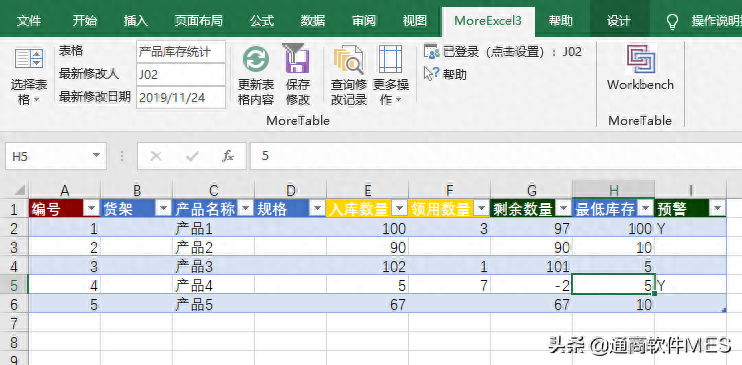Click the 剩余数量 cell showing -2
742x365 pixels.
(x=531, y=285)
